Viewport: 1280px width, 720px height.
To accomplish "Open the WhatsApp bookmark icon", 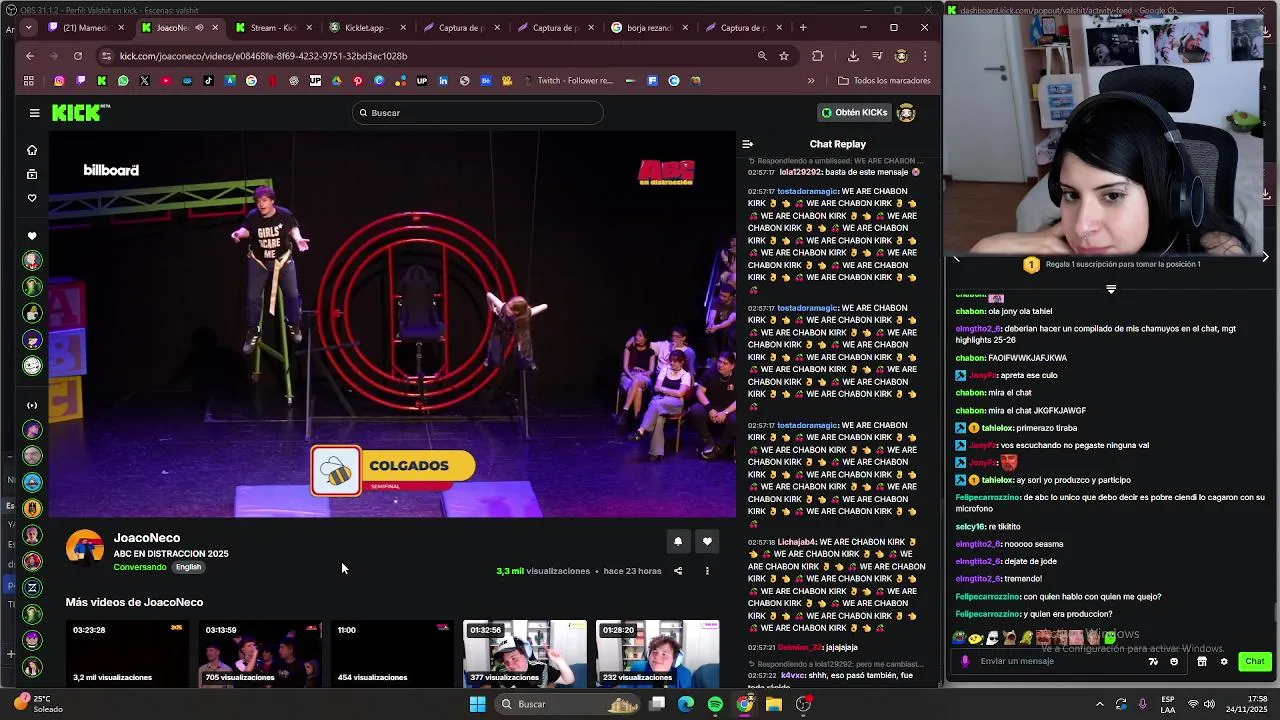I will click(x=123, y=81).
